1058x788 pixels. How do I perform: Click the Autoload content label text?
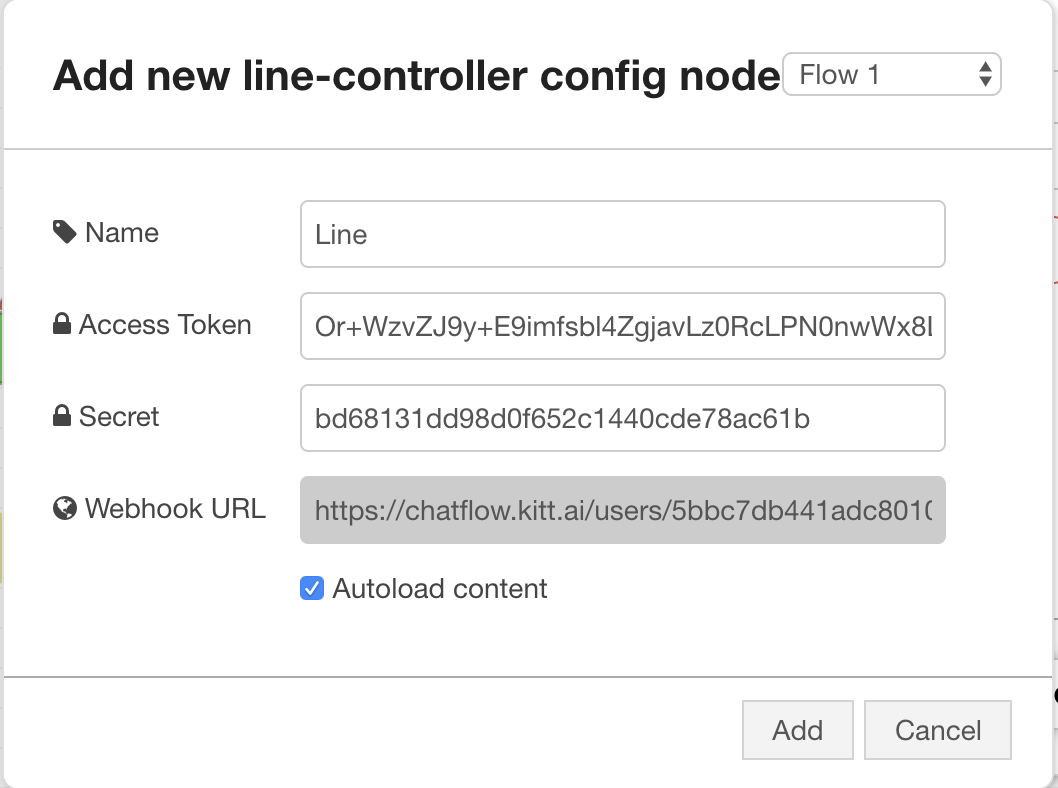(440, 589)
